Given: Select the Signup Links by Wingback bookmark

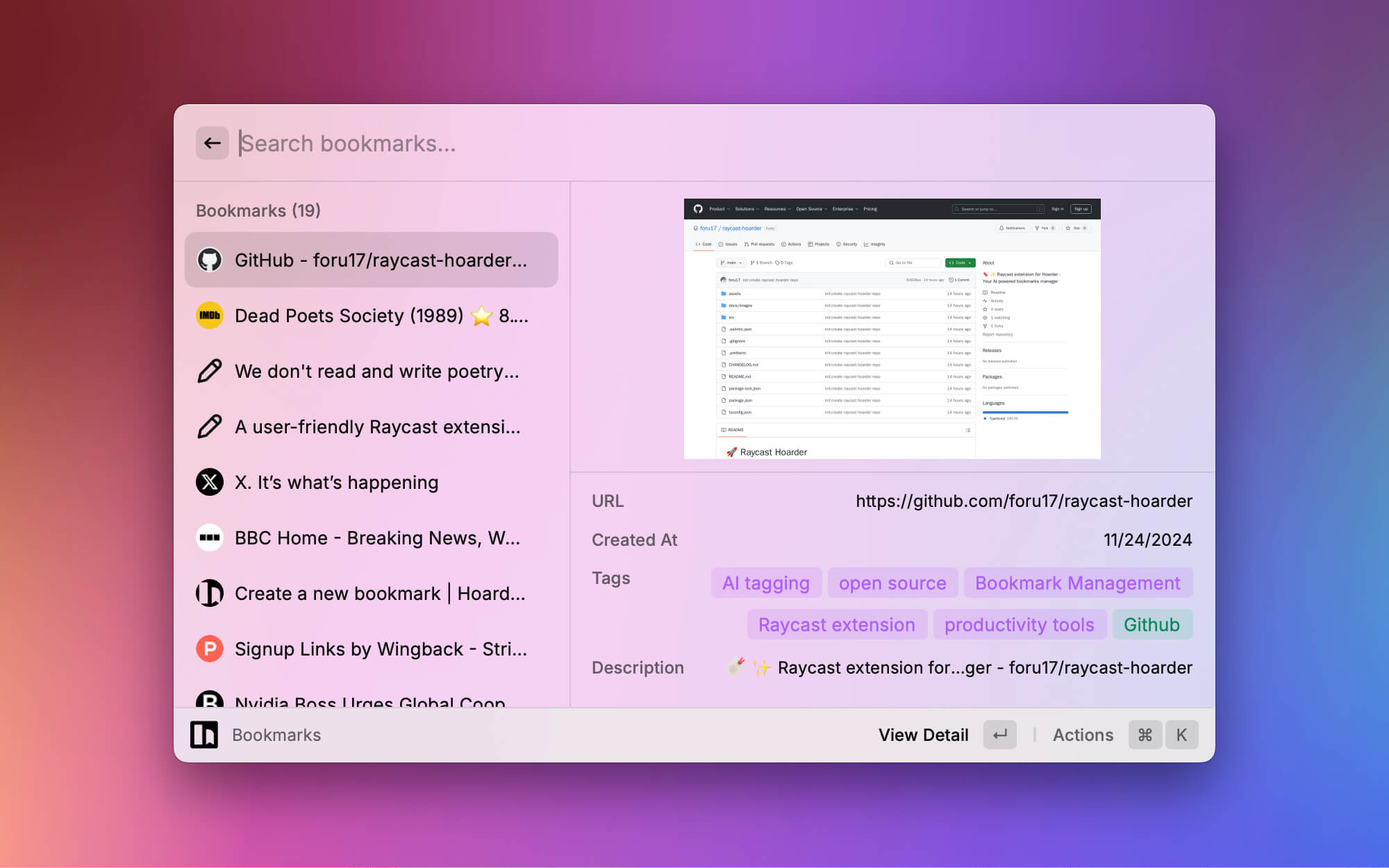Looking at the screenshot, I should point(381,649).
